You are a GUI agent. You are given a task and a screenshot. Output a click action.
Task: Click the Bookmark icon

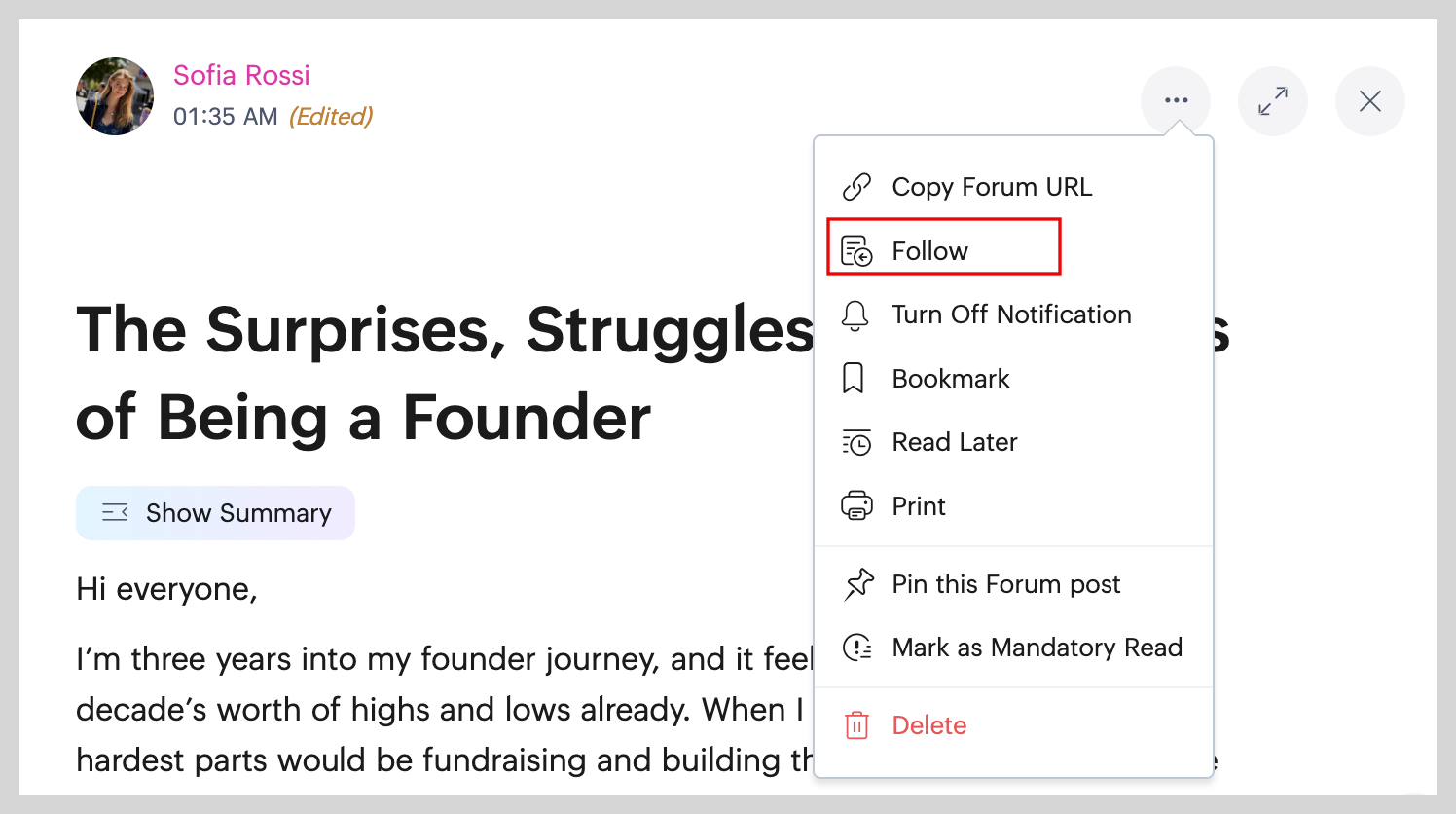[x=854, y=379]
